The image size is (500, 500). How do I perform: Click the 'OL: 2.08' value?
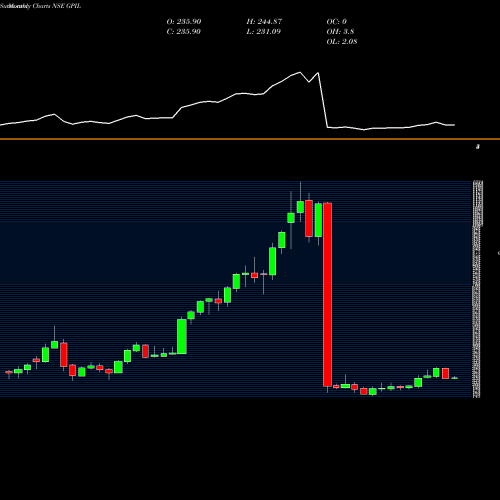pos(342,41)
